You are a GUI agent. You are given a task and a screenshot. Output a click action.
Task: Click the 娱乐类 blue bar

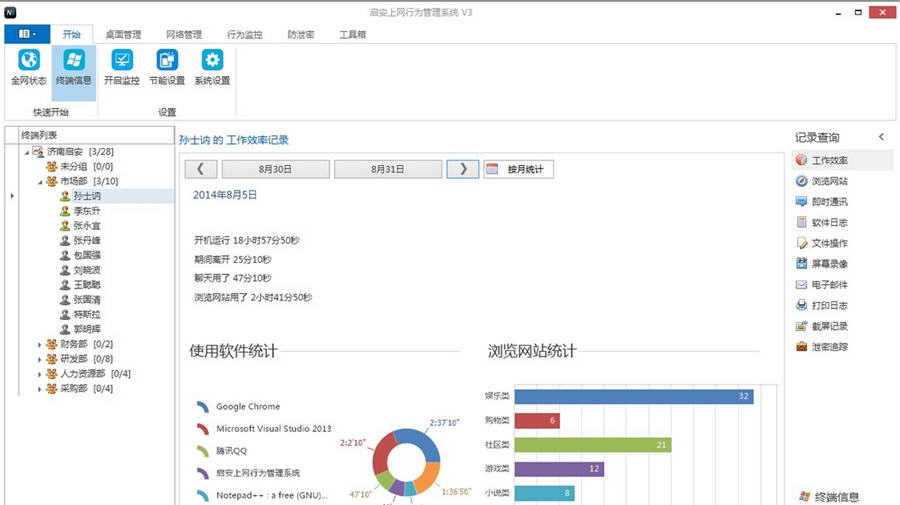[x=634, y=396]
